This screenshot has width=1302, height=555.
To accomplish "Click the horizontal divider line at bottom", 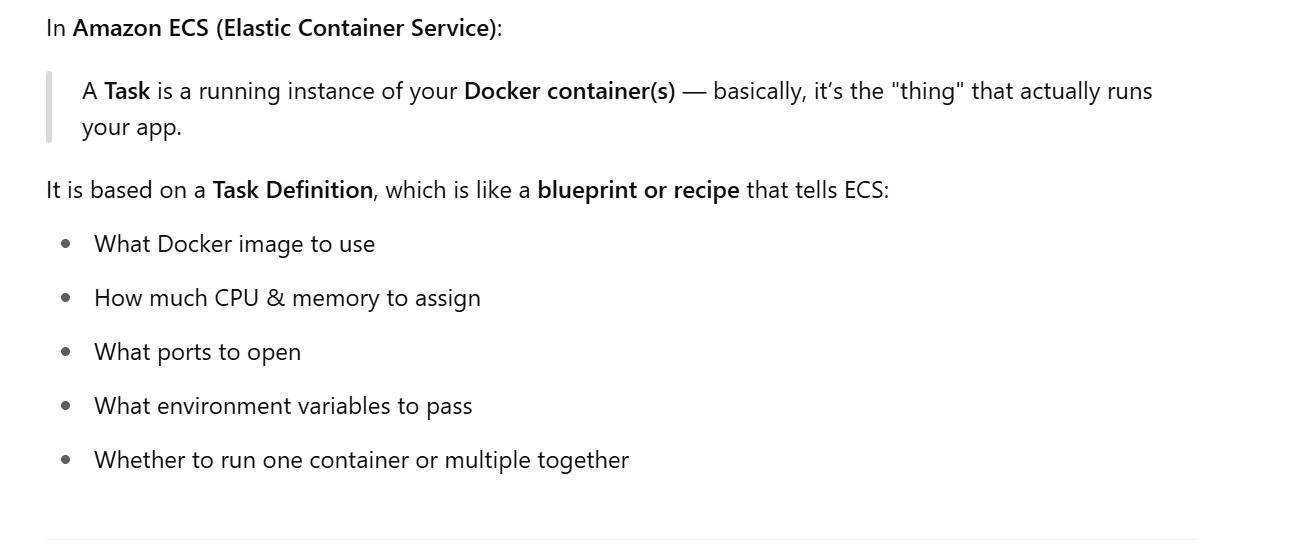I will pos(620,540).
